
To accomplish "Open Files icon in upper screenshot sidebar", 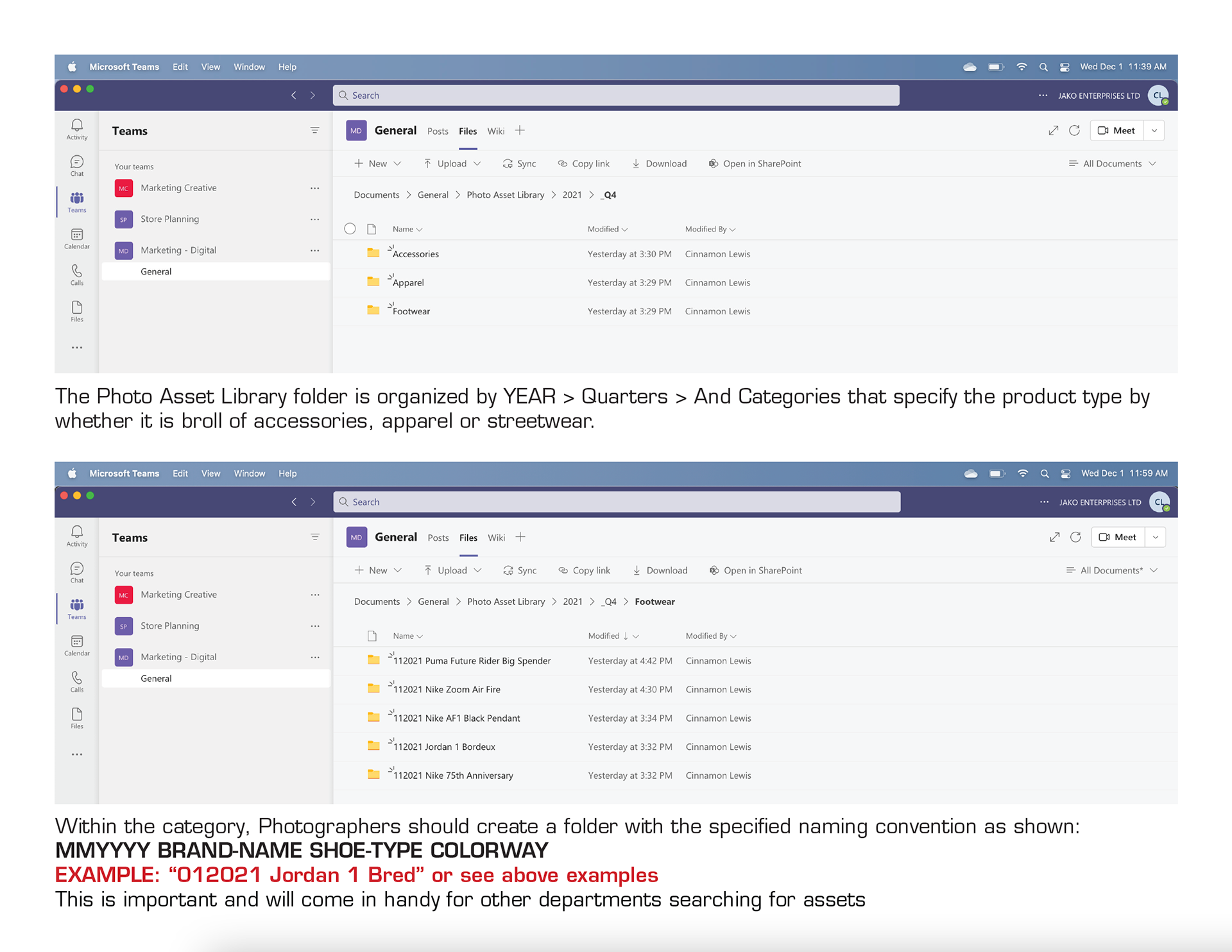I will click(x=77, y=311).
